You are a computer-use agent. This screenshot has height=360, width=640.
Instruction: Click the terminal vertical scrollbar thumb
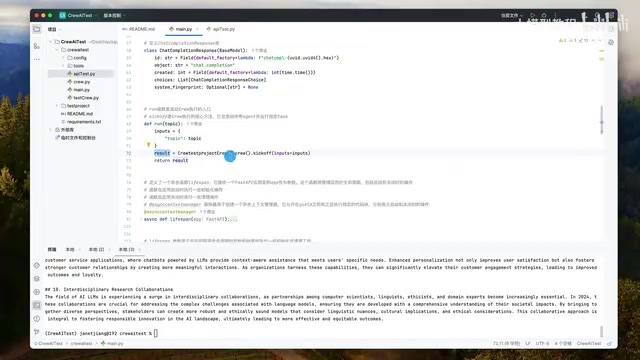pyautogui.click(x=602, y=331)
